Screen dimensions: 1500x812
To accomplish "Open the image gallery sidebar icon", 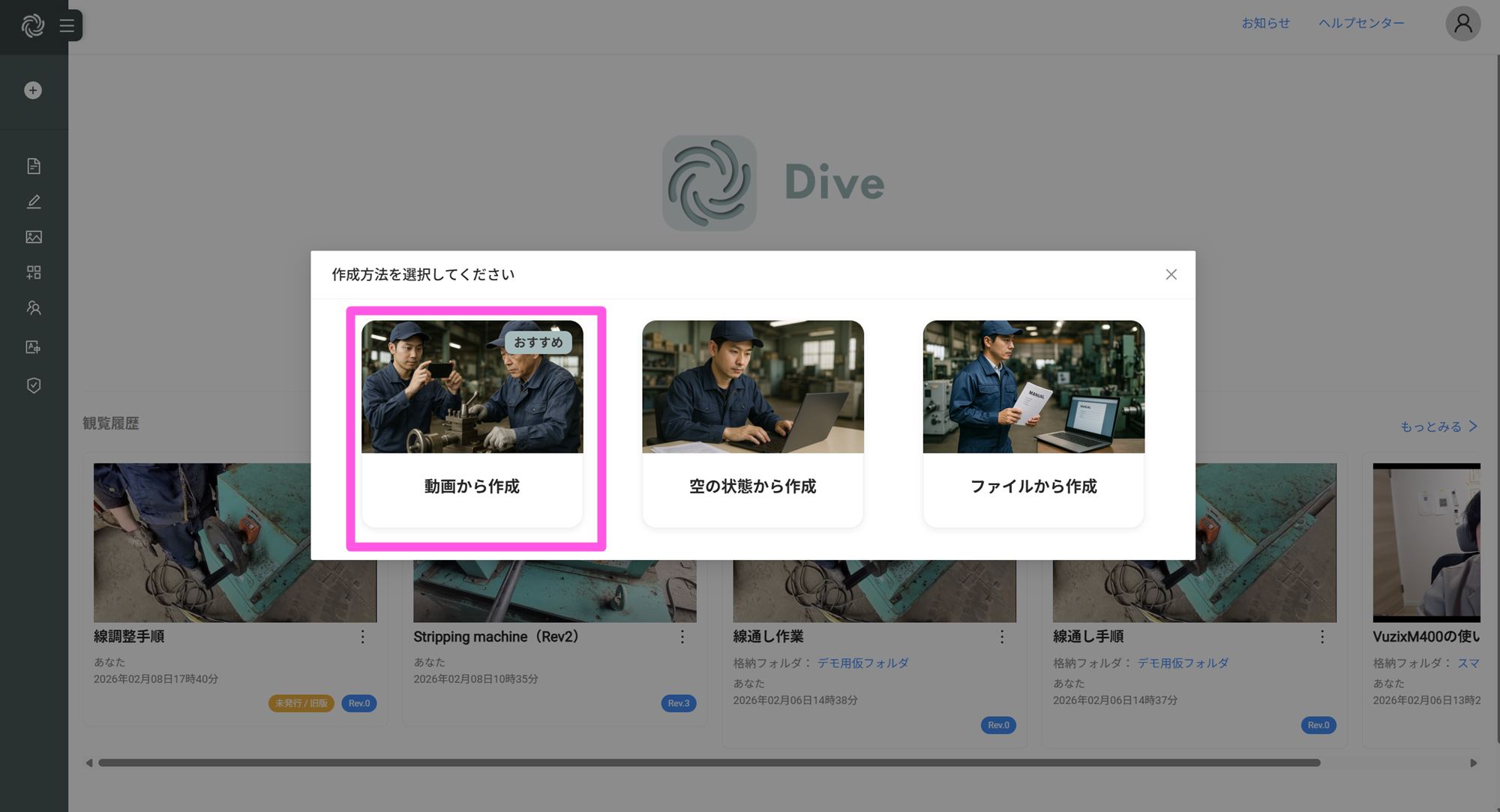I will (34, 237).
